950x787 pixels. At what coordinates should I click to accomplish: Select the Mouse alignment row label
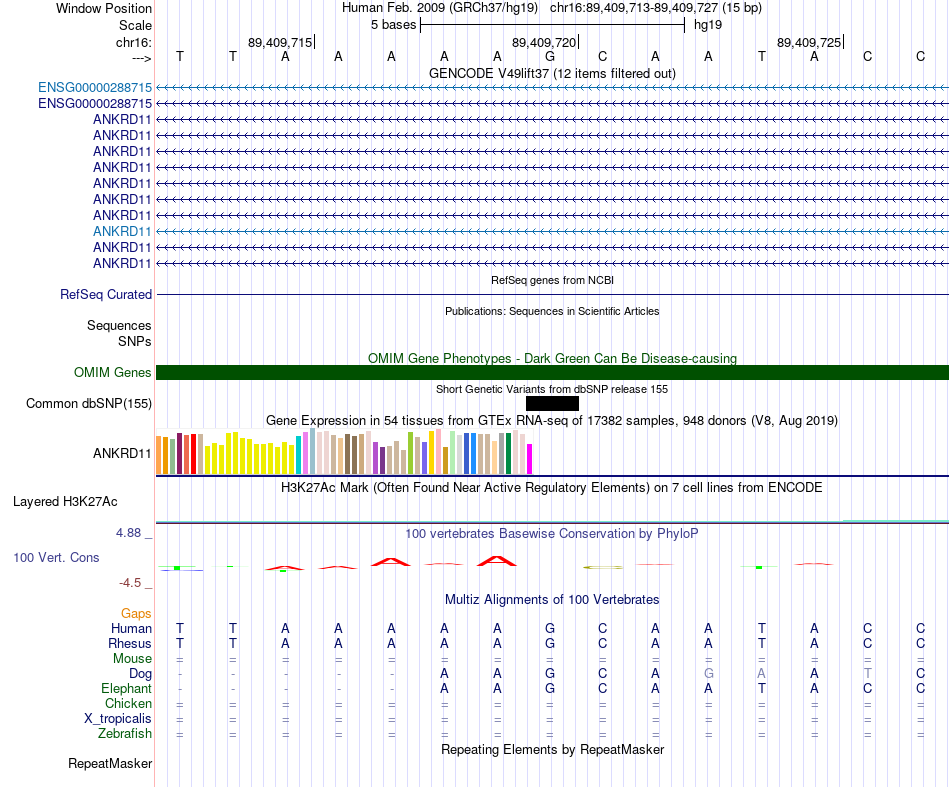[132, 659]
